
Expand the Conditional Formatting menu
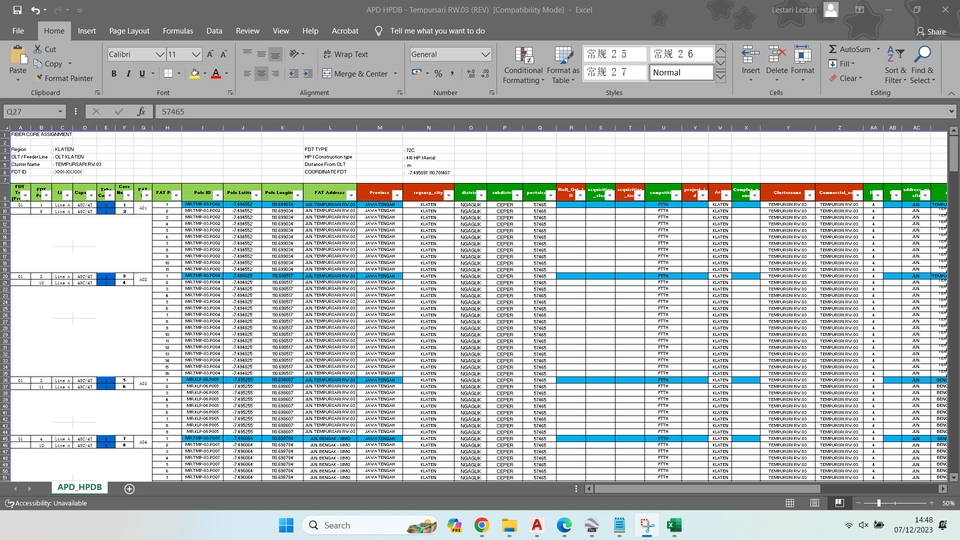click(x=524, y=64)
